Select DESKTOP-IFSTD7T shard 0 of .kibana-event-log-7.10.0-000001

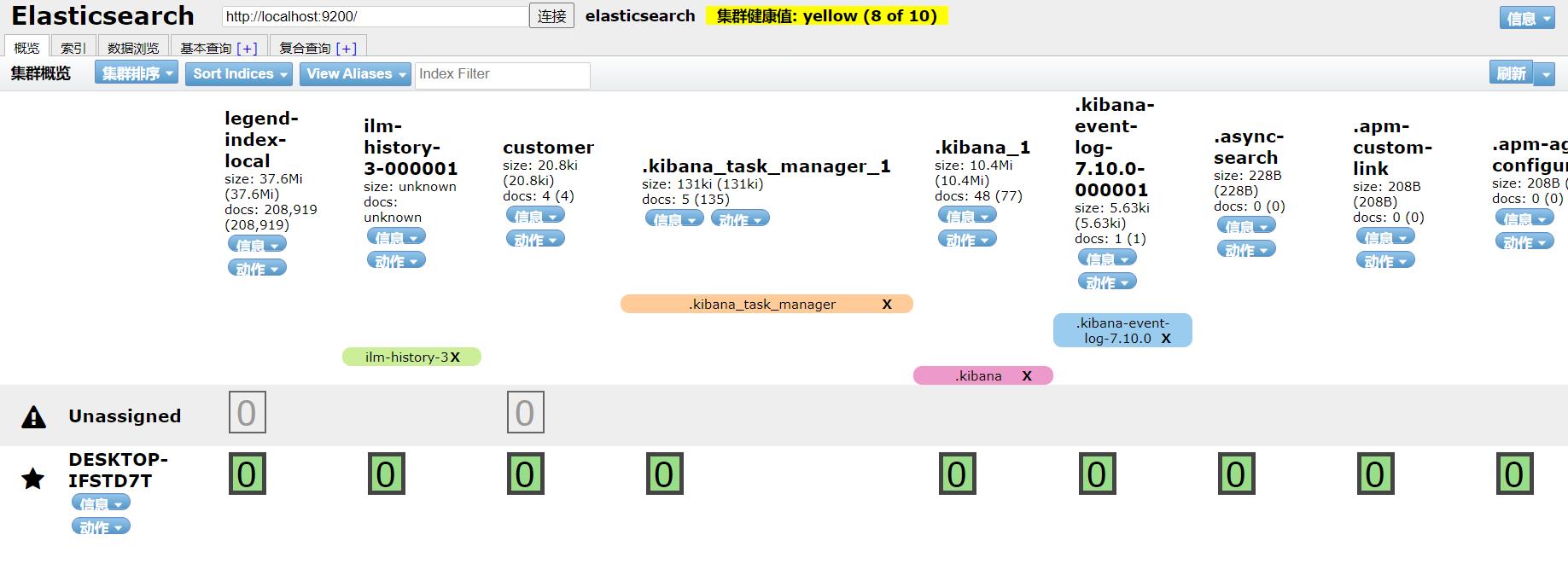pos(1097,474)
